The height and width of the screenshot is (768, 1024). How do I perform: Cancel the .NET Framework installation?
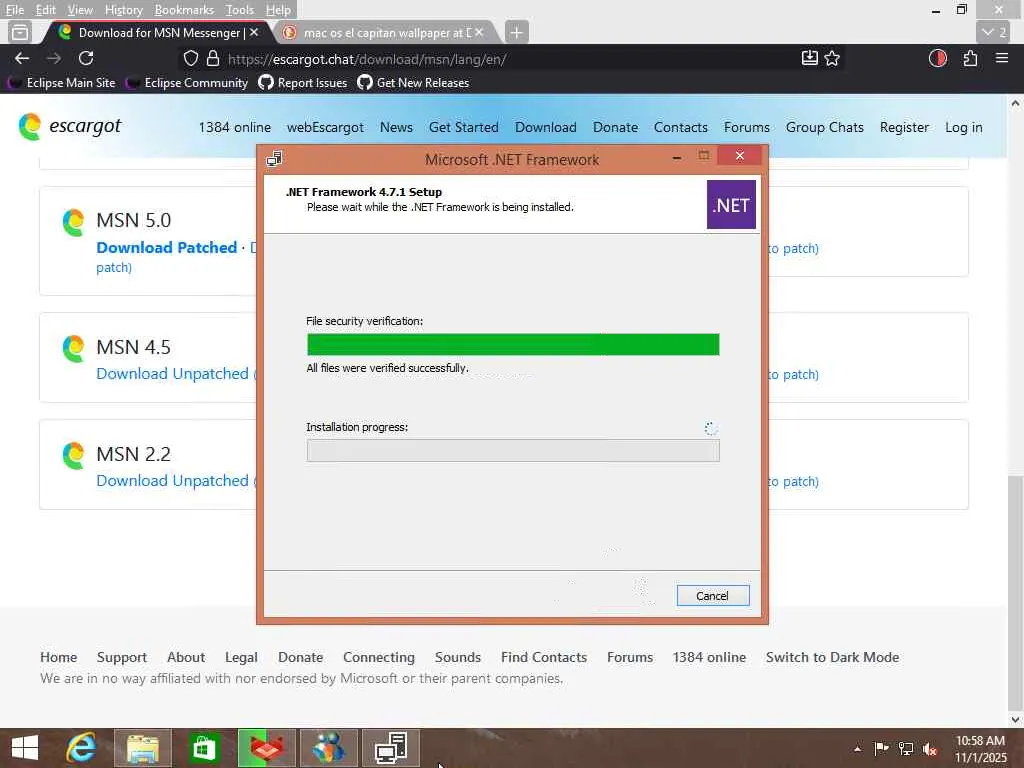[712, 596]
